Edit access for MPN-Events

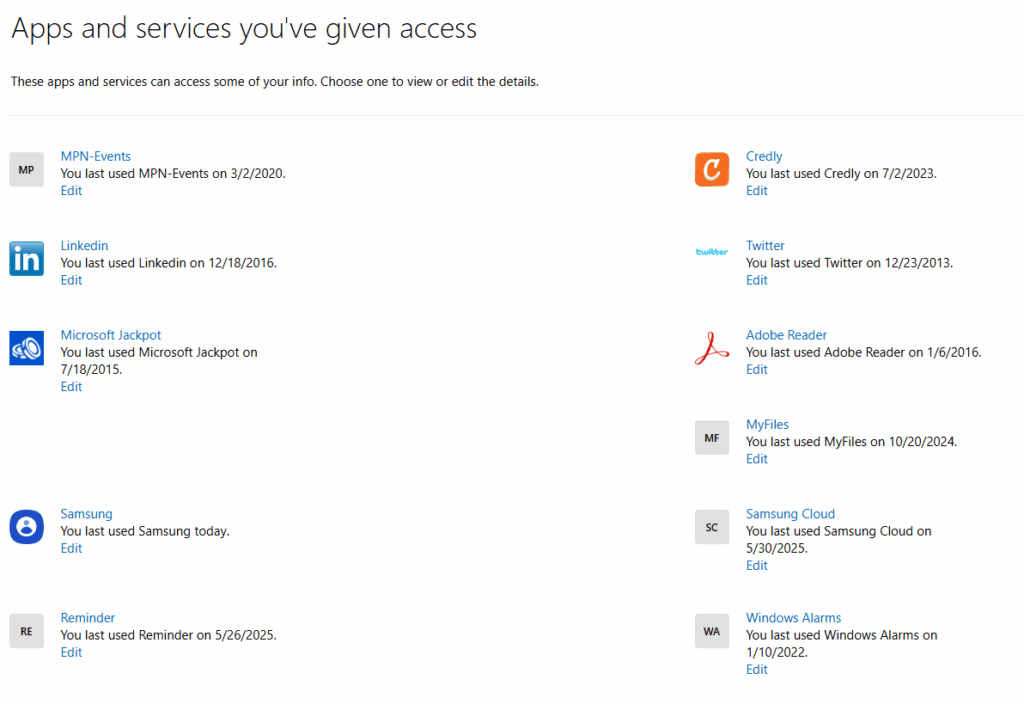click(71, 191)
